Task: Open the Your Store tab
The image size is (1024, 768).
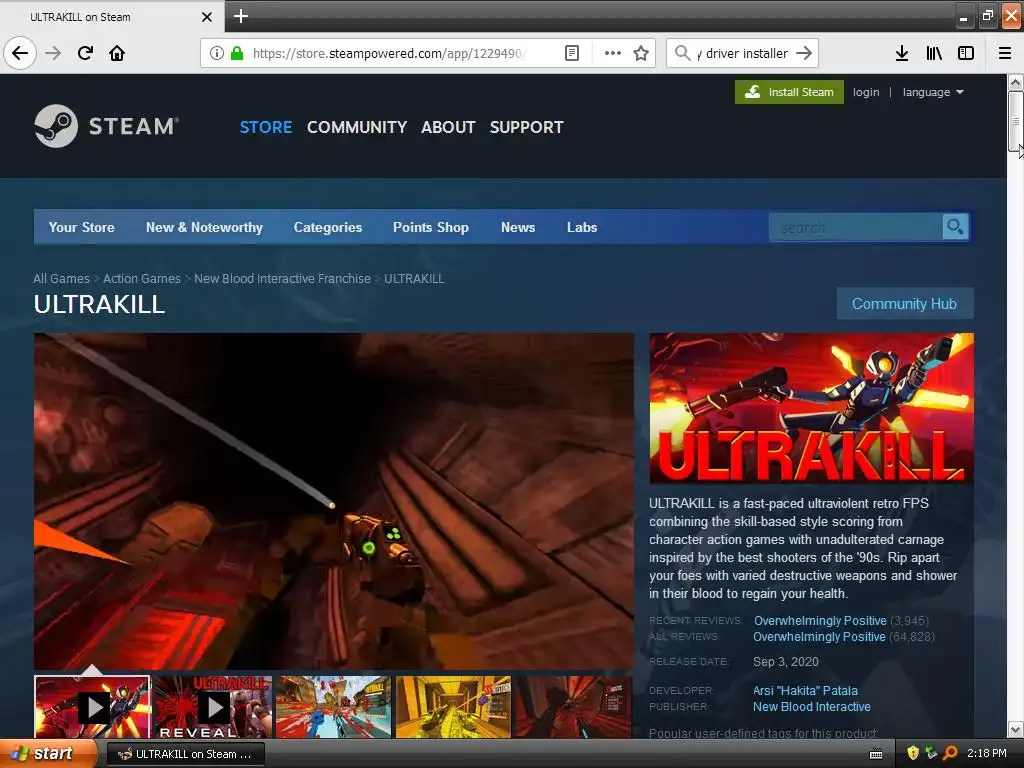Action: (82, 227)
